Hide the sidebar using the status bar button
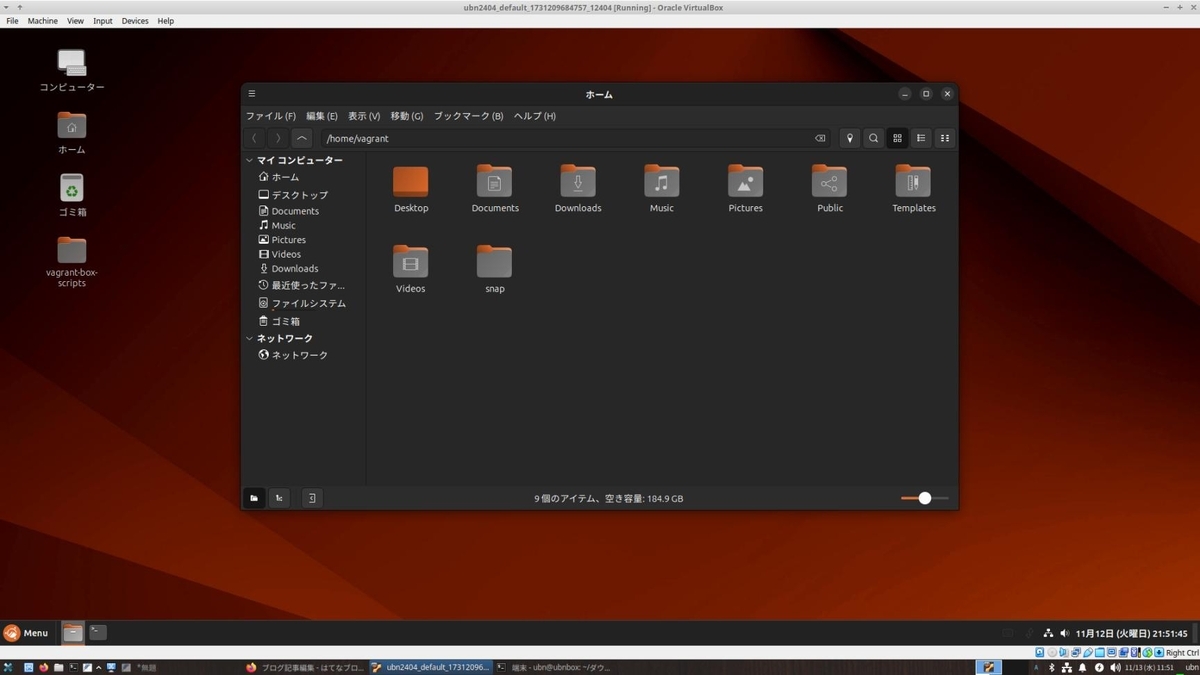 tap(312, 497)
